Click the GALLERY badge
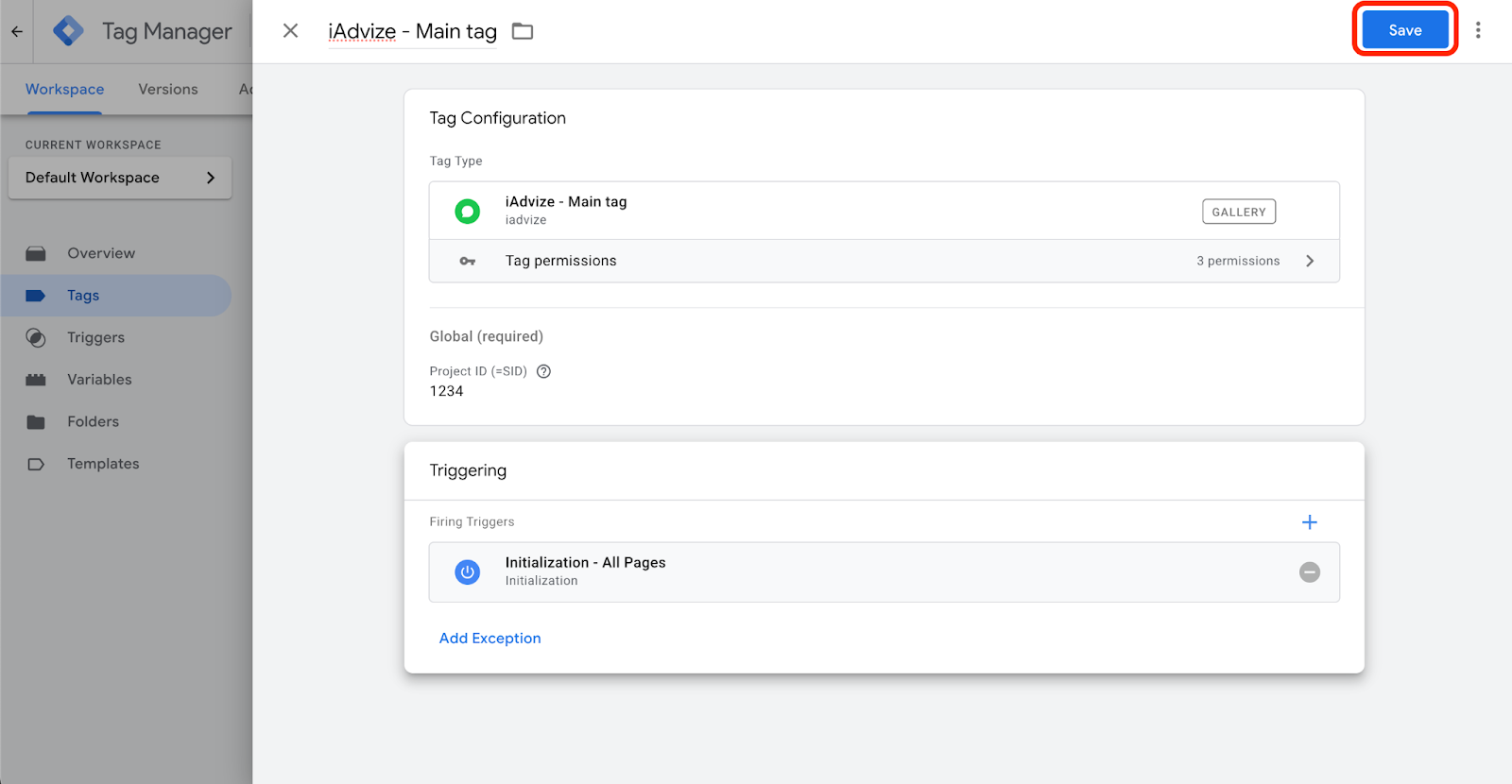Viewport: 1512px width, 784px height. coord(1238,212)
